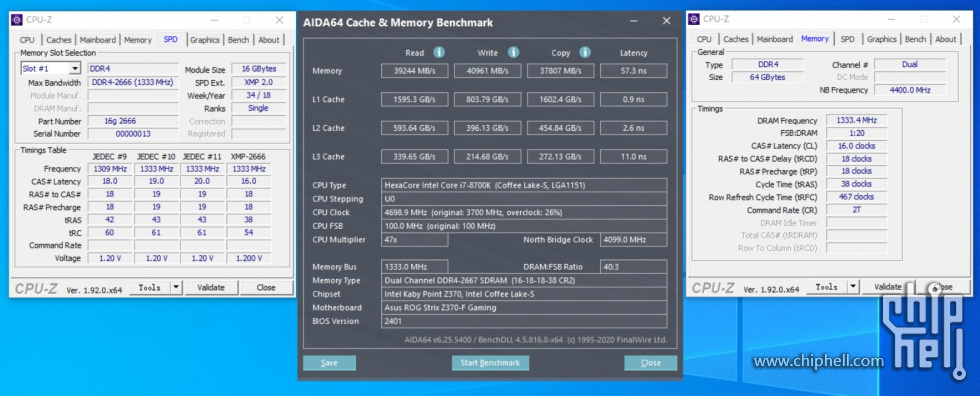Click CAS# Latency (CL) value 16.0 clocks
Viewport: 980px width, 396px height.
point(856,146)
